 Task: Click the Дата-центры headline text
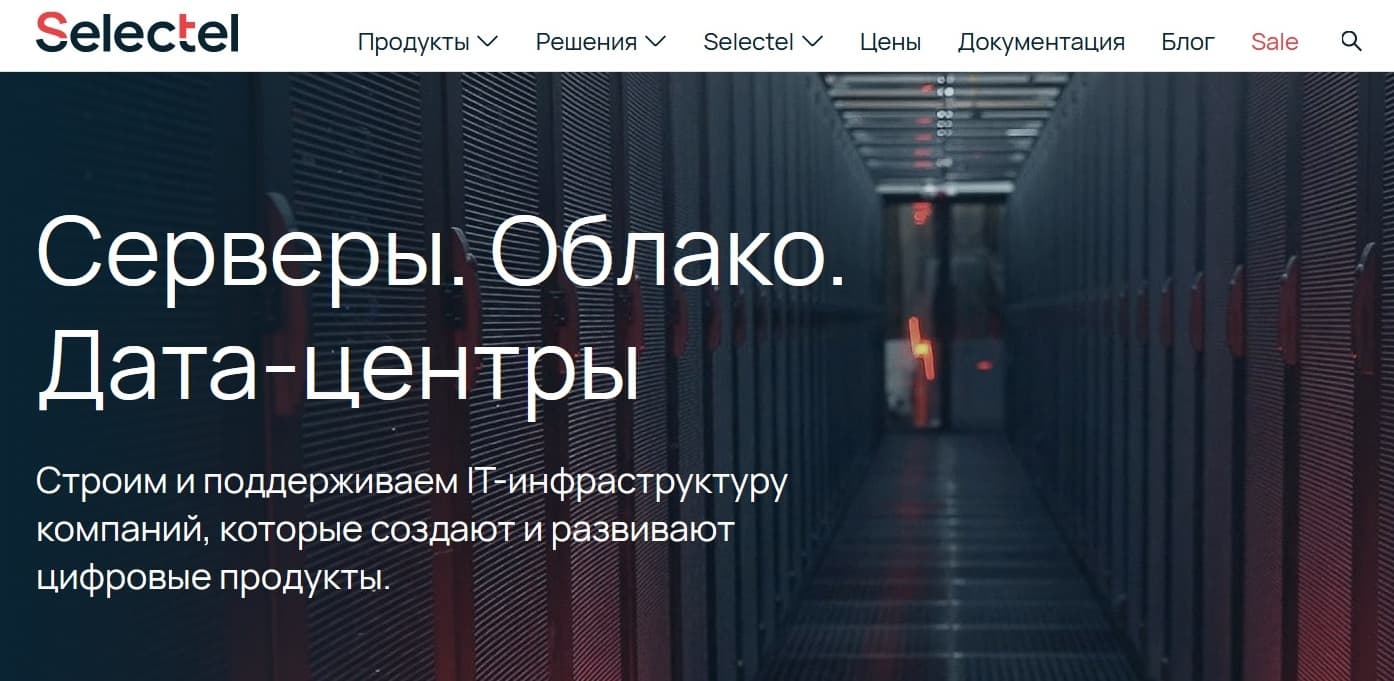[337, 369]
